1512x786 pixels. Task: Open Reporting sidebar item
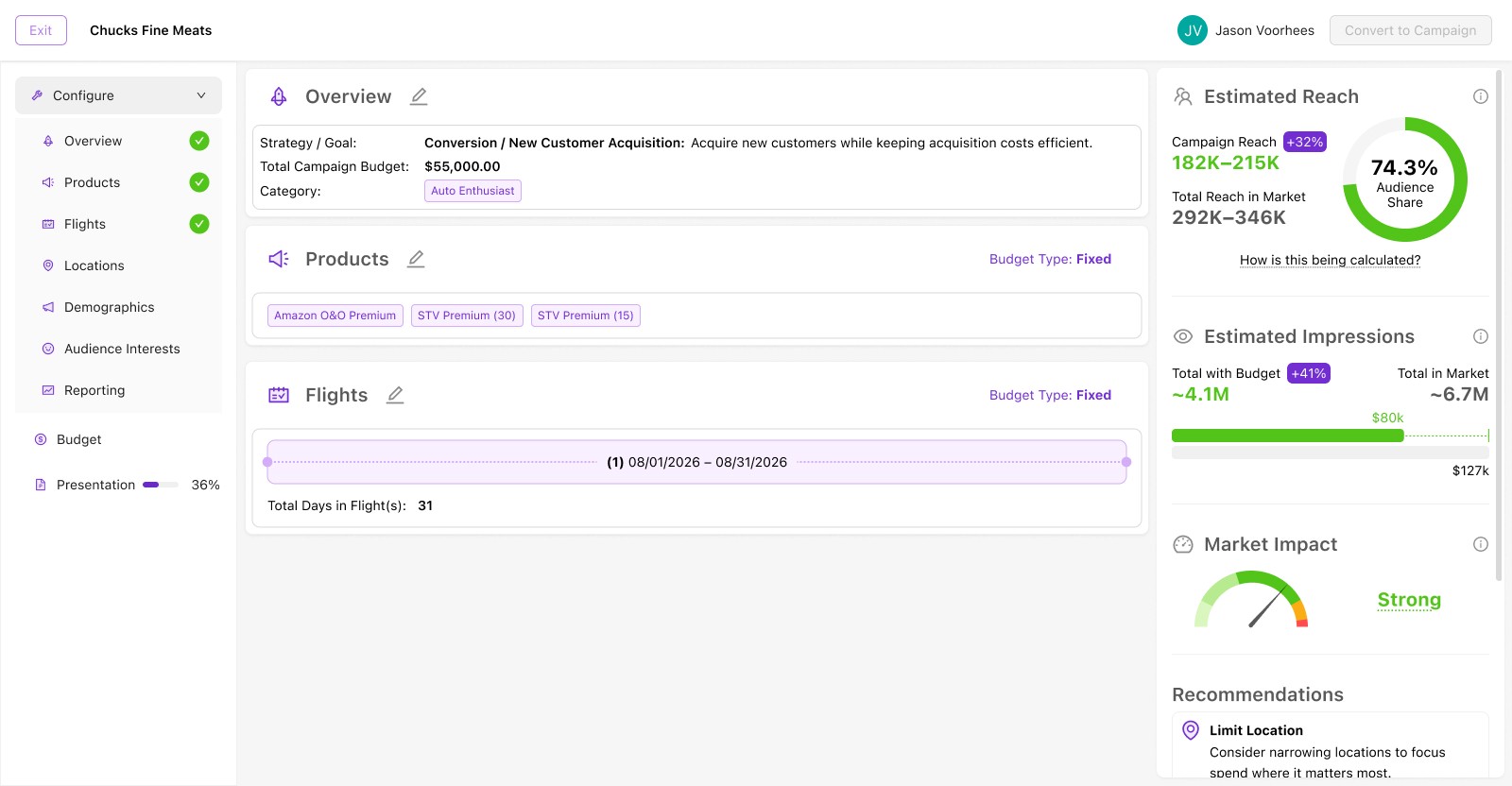click(118, 390)
